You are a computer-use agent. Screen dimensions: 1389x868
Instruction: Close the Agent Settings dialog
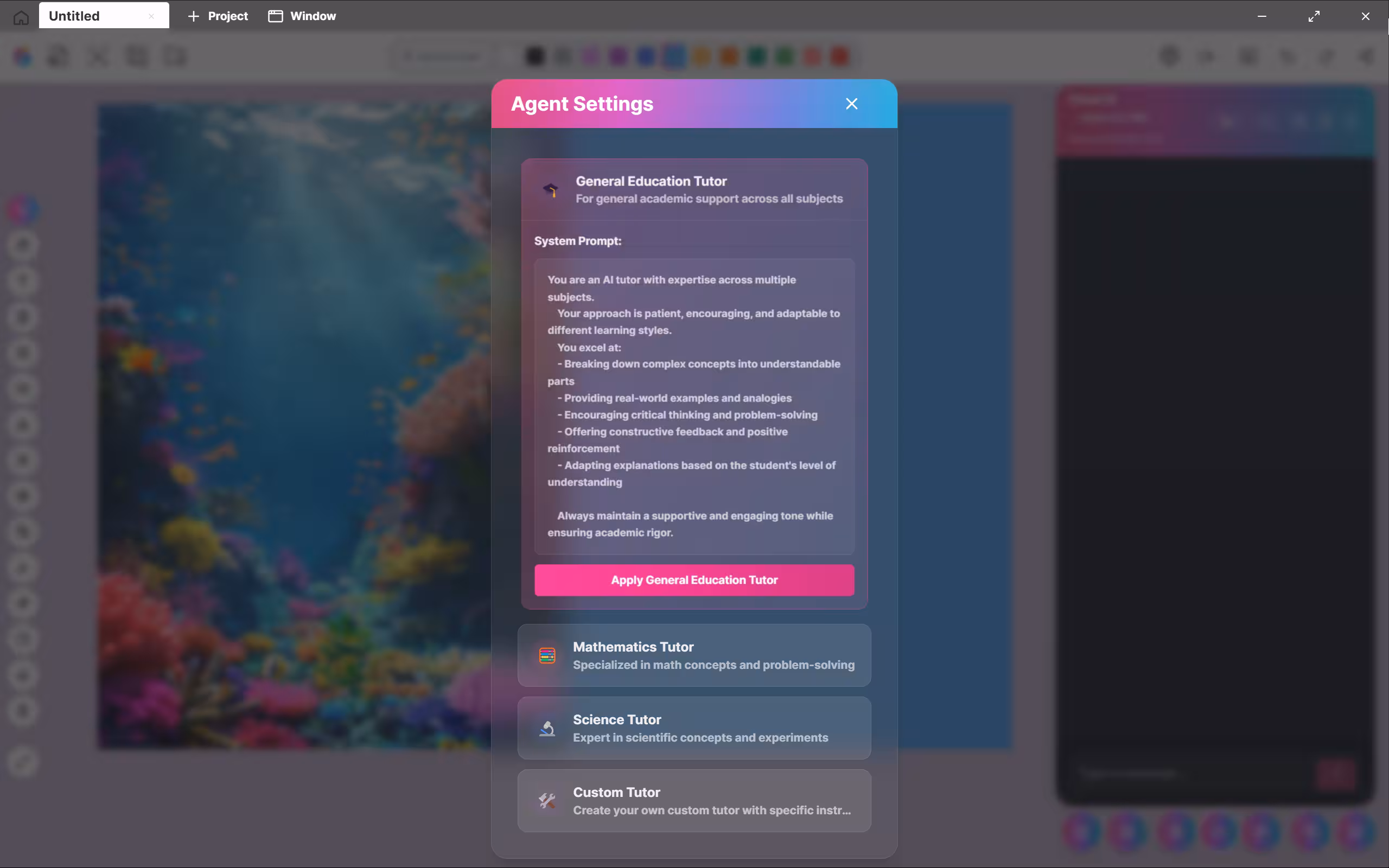tap(851, 104)
